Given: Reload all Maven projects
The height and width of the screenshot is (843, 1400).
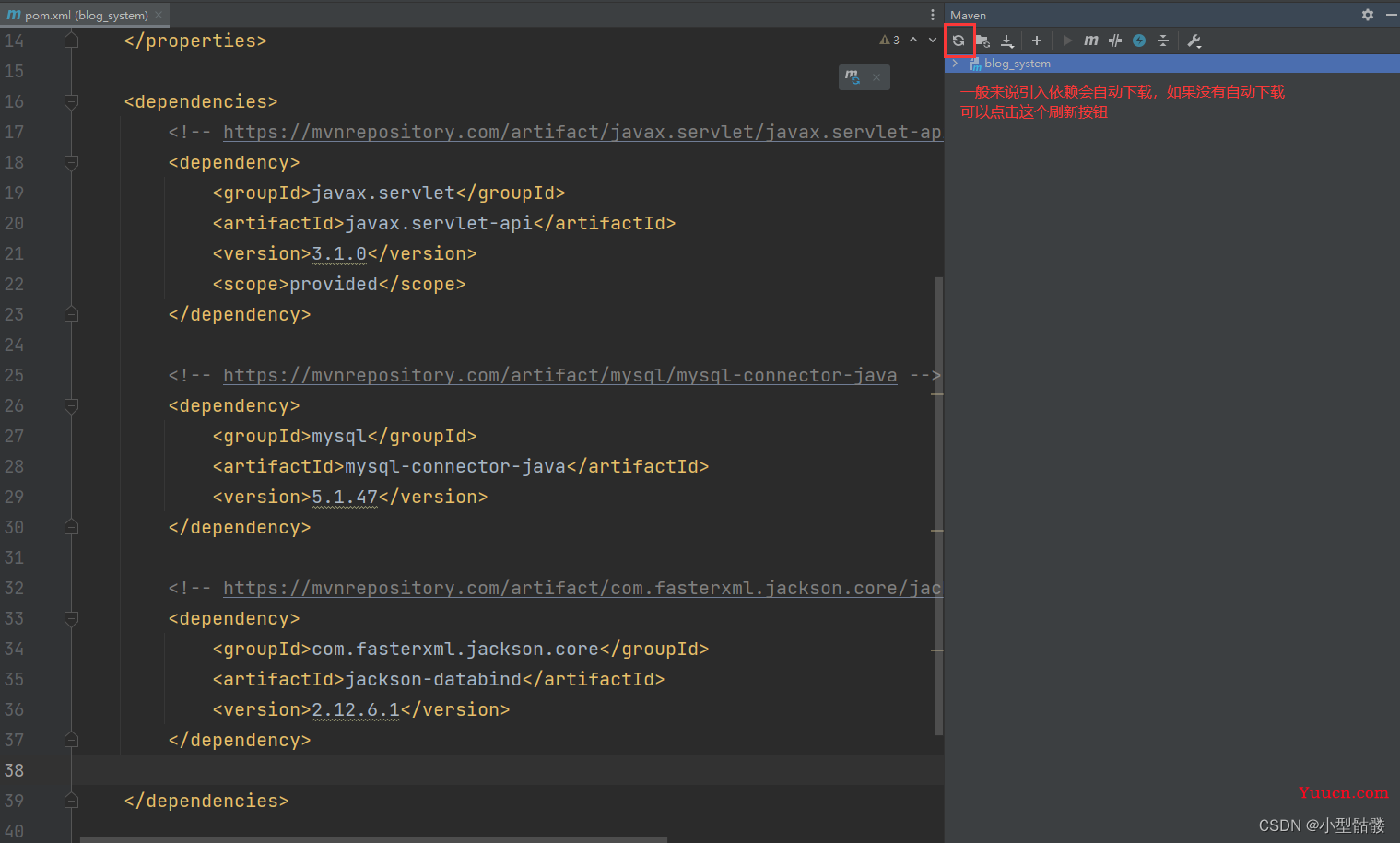Looking at the screenshot, I should (959, 41).
